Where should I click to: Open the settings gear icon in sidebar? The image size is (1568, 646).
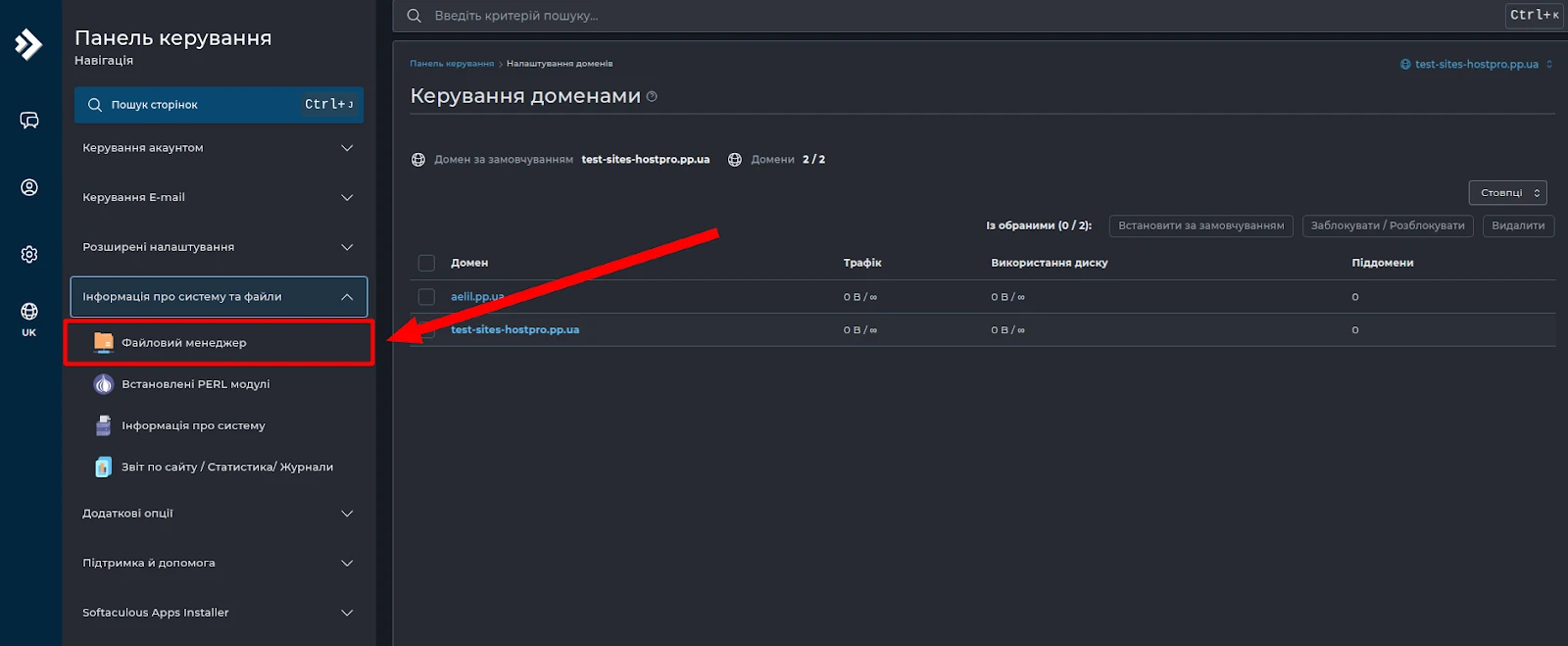pos(29,254)
